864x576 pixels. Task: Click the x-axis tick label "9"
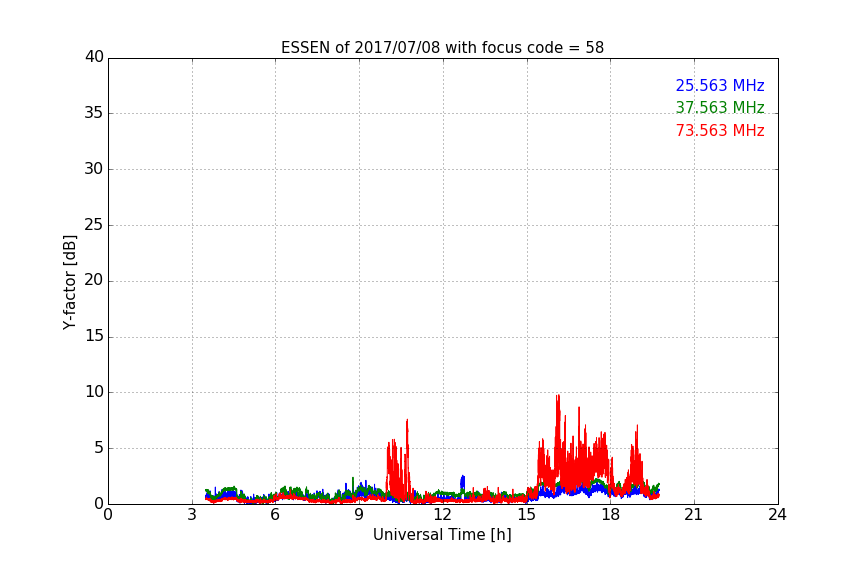359,515
